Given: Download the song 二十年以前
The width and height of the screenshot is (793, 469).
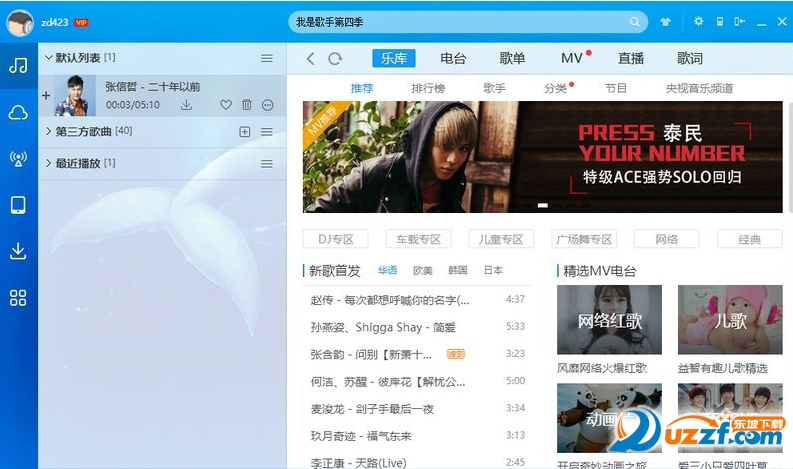Looking at the screenshot, I should click(x=187, y=105).
